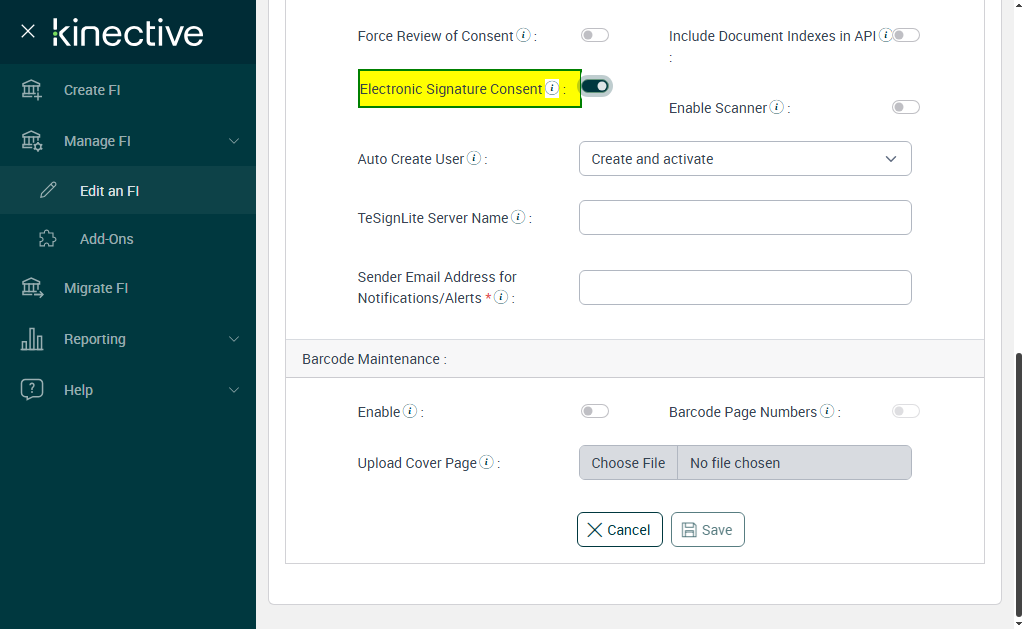Click info icon next to Upload Cover Page
This screenshot has height=629, width=1024.
(486, 463)
